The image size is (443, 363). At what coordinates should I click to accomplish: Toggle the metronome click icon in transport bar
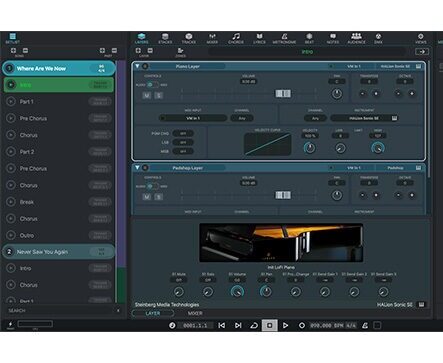pyautogui.click(x=365, y=325)
